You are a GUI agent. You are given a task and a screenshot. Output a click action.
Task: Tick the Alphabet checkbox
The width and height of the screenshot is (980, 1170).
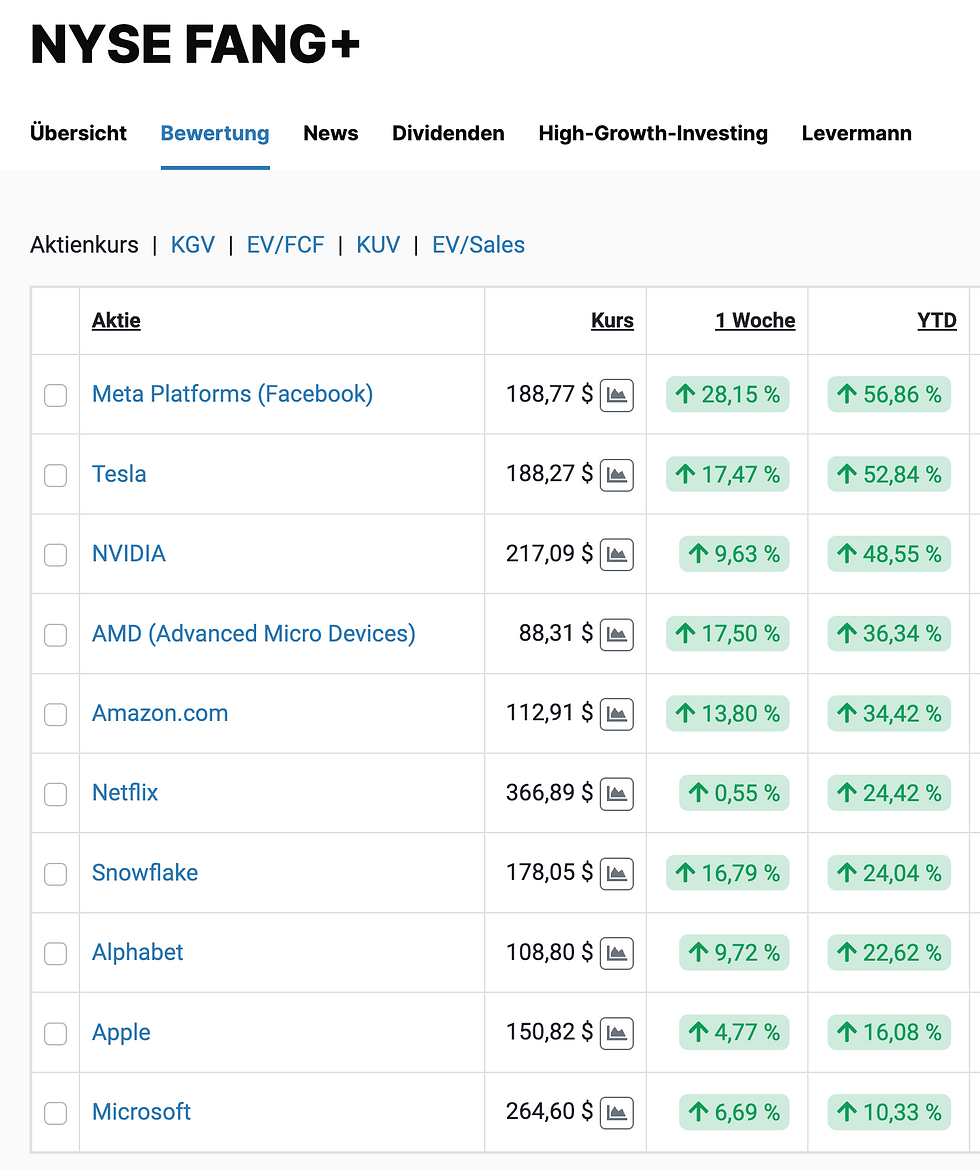pos(55,953)
